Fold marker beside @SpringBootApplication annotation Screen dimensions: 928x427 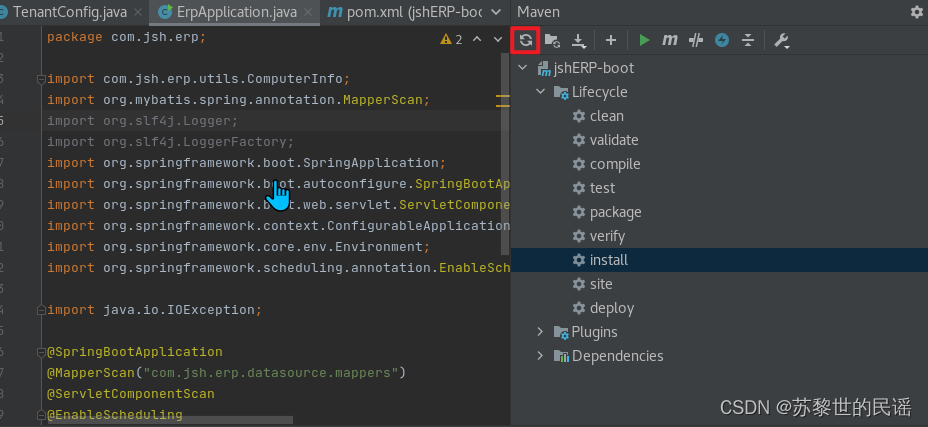point(41,352)
